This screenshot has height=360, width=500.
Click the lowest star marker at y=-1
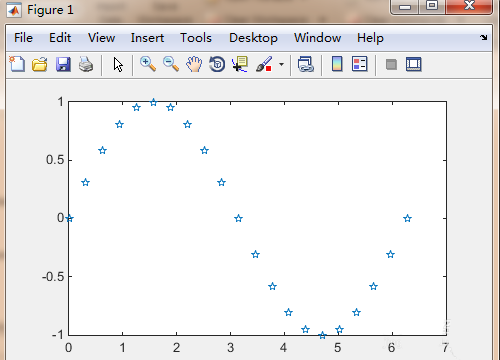pyautogui.click(x=322, y=335)
